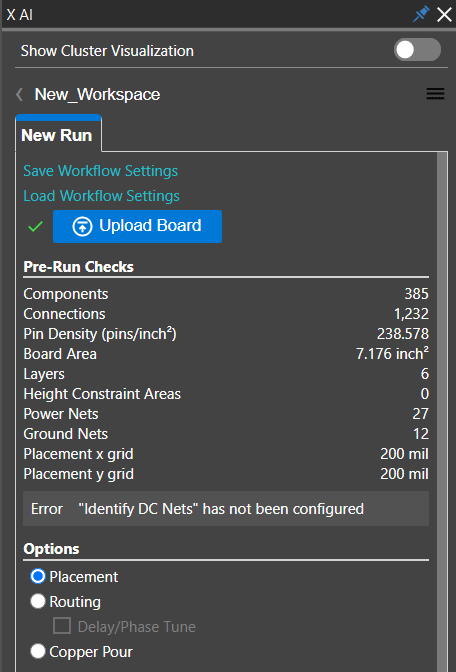Viewport: 456px width, 672px height.
Task: Click the Board Area value 7.176 inch²
Action: (x=392, y=354)
